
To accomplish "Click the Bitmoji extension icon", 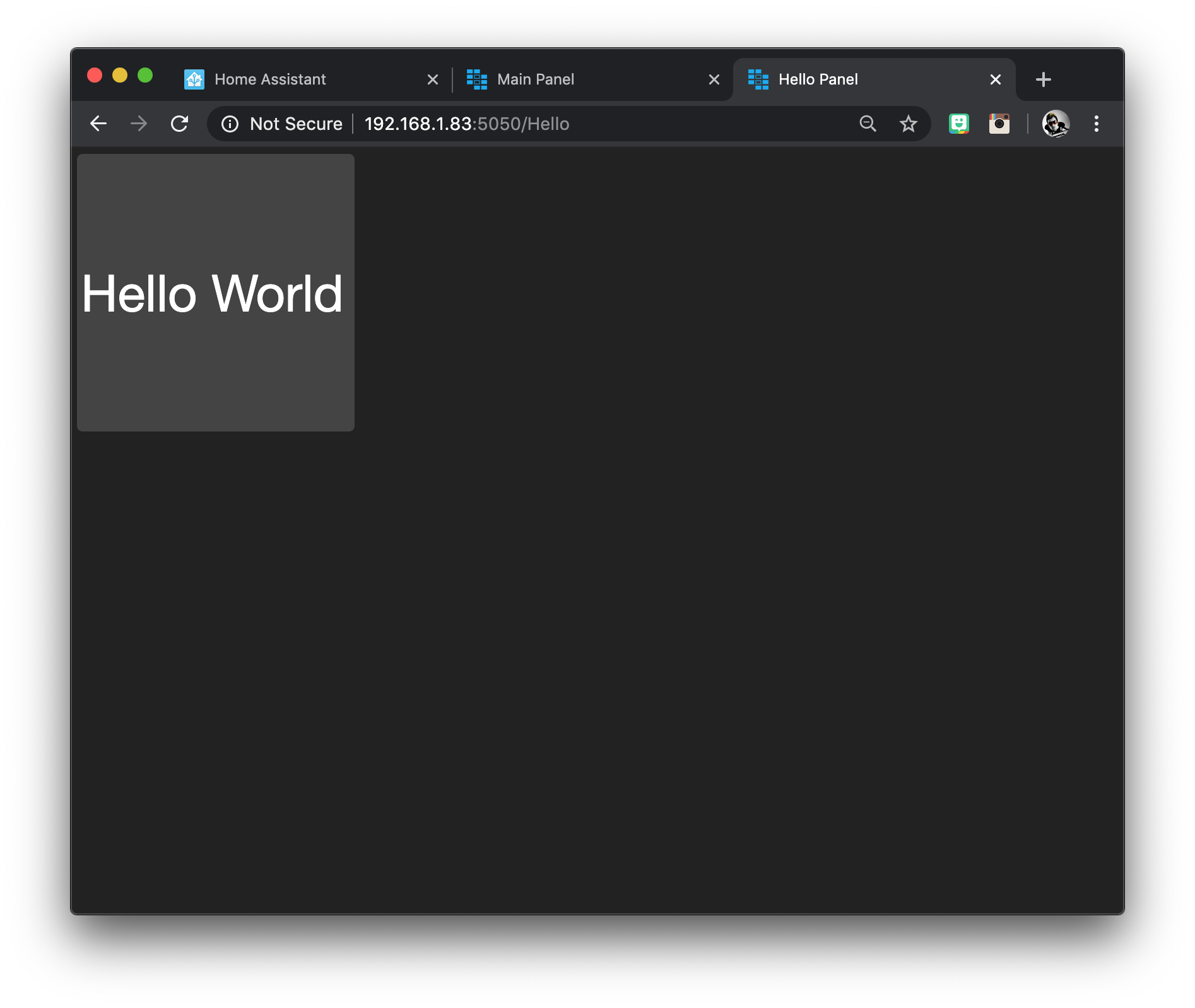I will click(959, 124).
